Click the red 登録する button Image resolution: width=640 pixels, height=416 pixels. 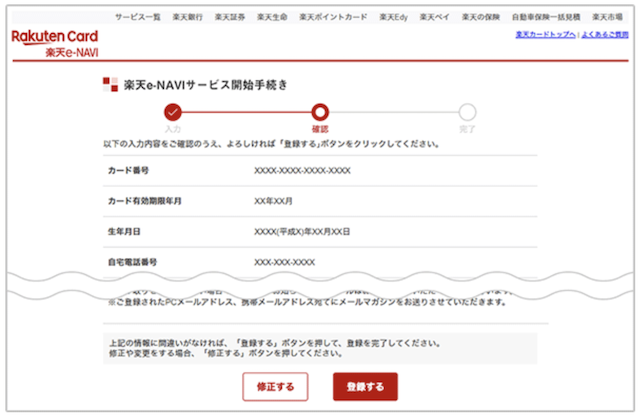tap(365, 387)
